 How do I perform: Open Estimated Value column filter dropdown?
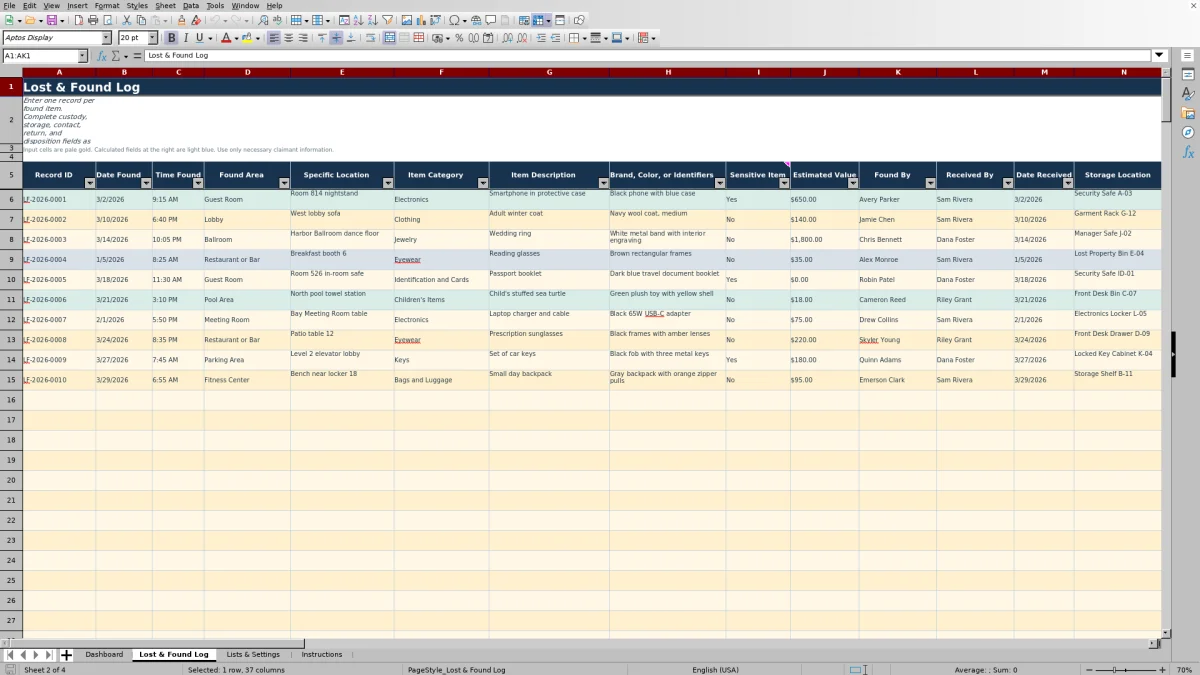point(853,183)
